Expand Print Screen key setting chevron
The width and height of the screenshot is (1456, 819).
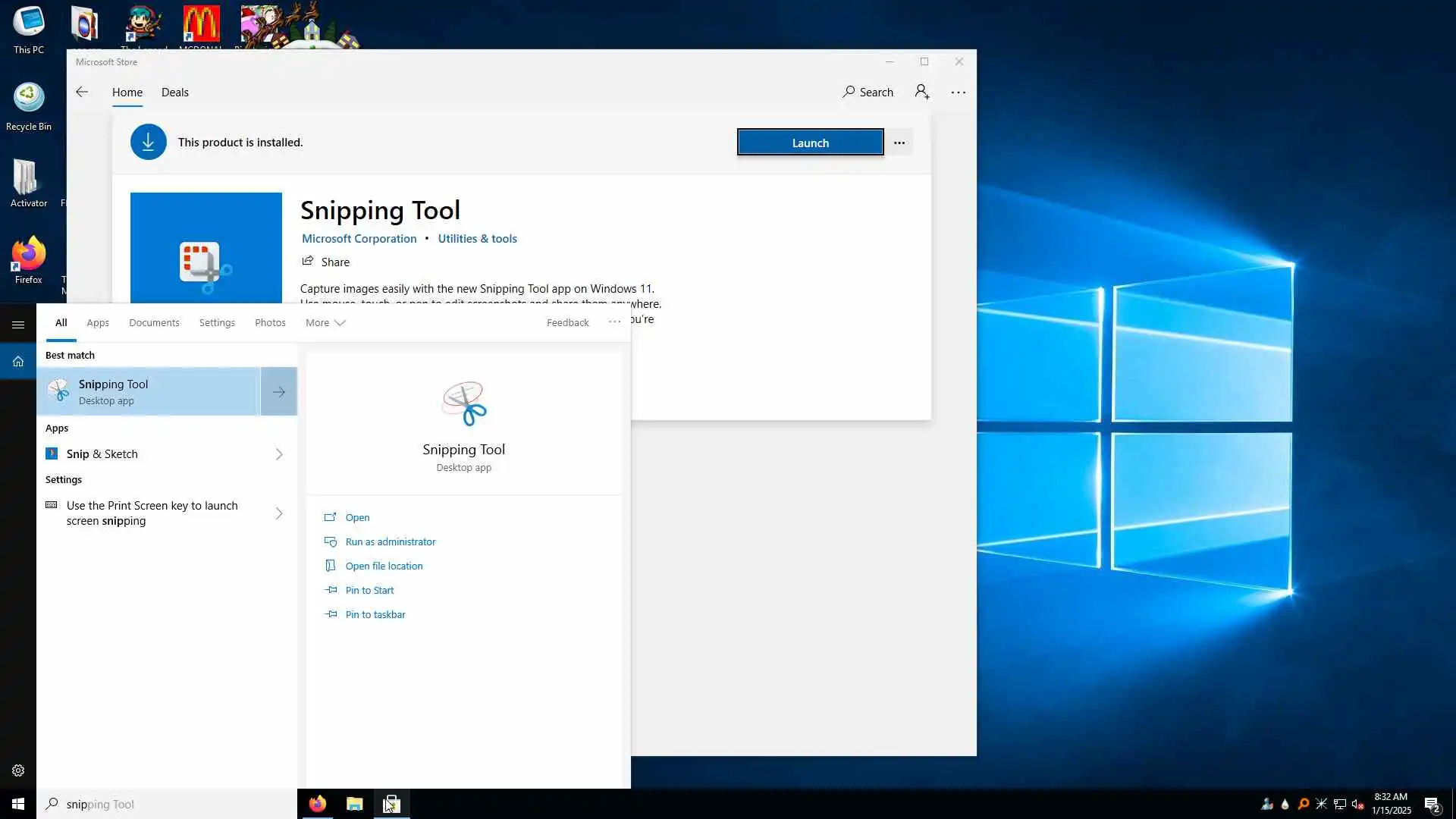pyautogui.click(x=279, y=513)
